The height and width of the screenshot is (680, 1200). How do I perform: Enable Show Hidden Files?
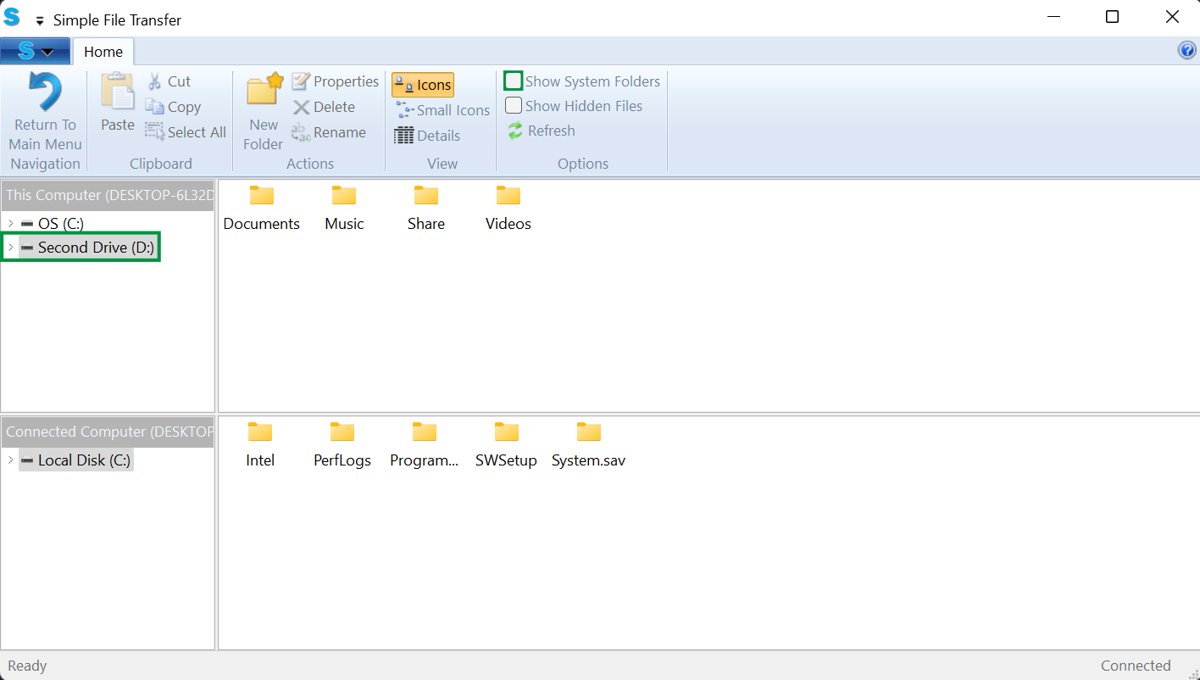(513, 105)
